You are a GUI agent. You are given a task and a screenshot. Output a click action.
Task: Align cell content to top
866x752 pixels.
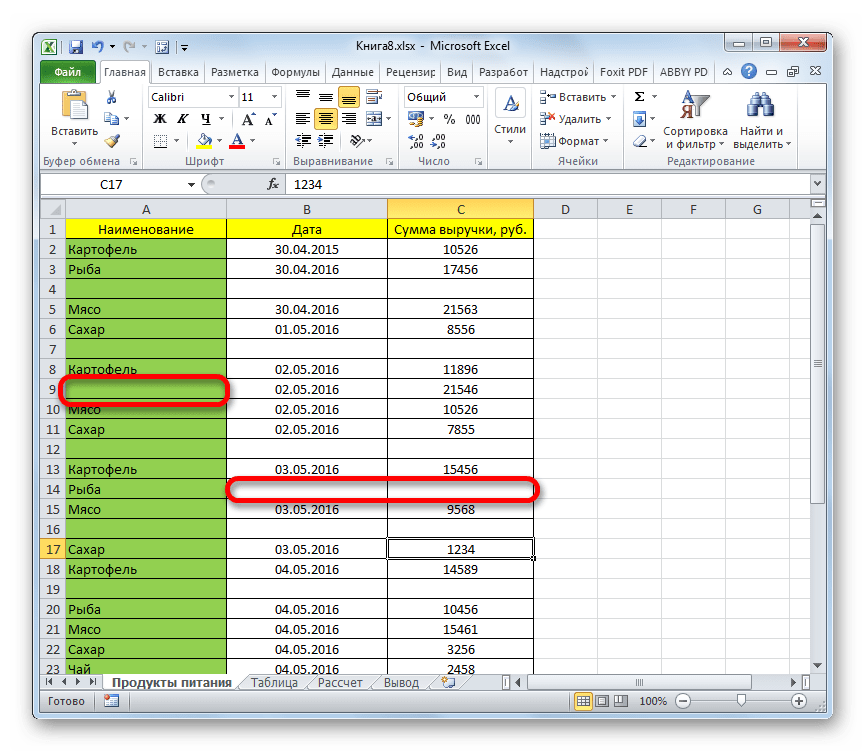point(303,97)
